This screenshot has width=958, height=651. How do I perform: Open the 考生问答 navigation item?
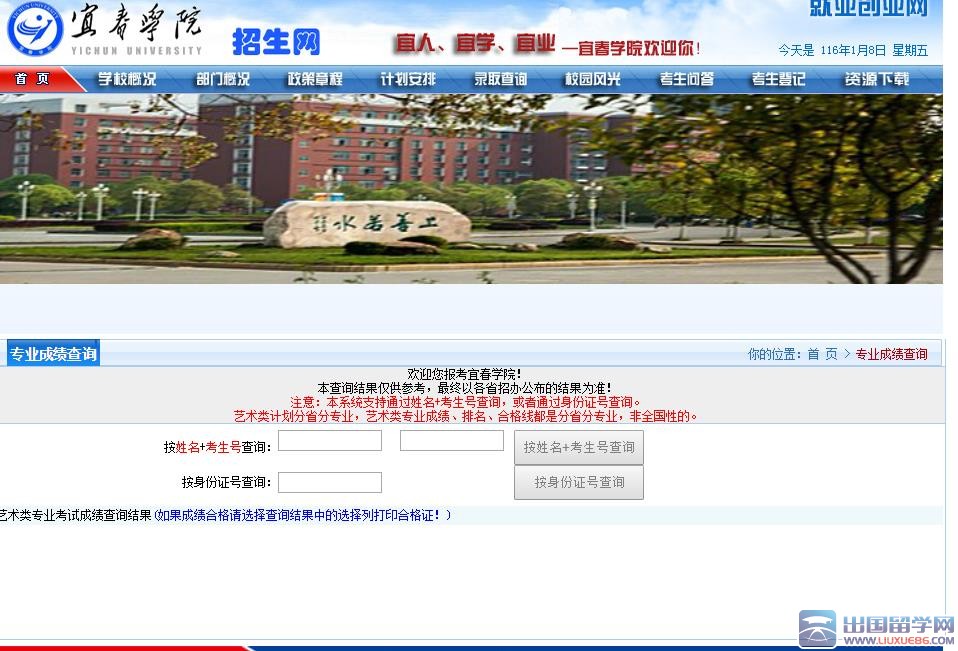click(x=686, y=79)
